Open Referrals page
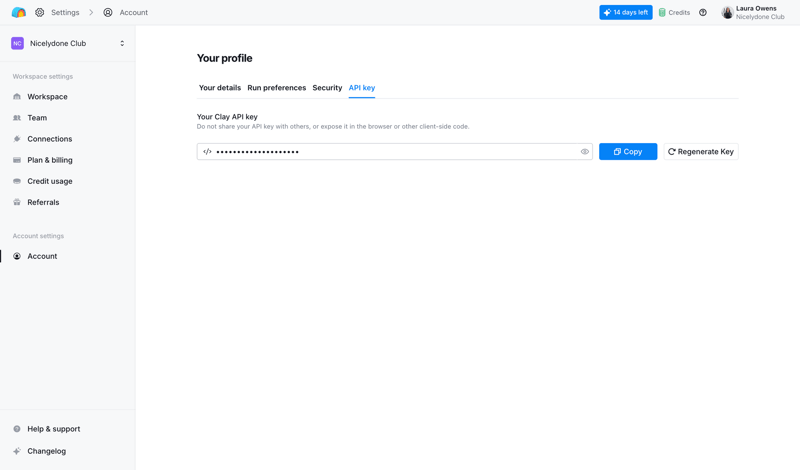This screenshot has width=800, height=470. click(x=43, y=202)
